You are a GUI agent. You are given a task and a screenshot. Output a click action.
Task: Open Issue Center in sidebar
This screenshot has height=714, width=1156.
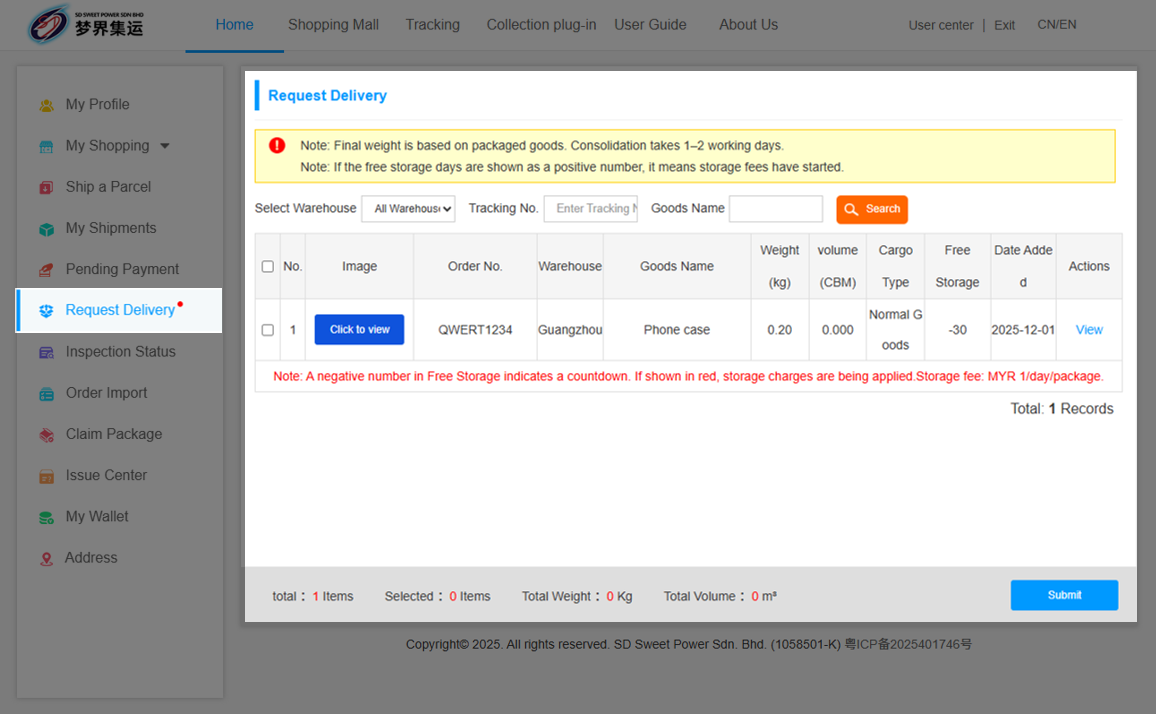(106, 476)
